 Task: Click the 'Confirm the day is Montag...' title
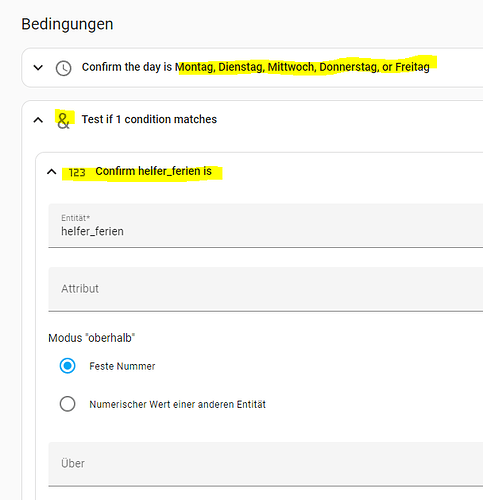[x=256, y=67]
